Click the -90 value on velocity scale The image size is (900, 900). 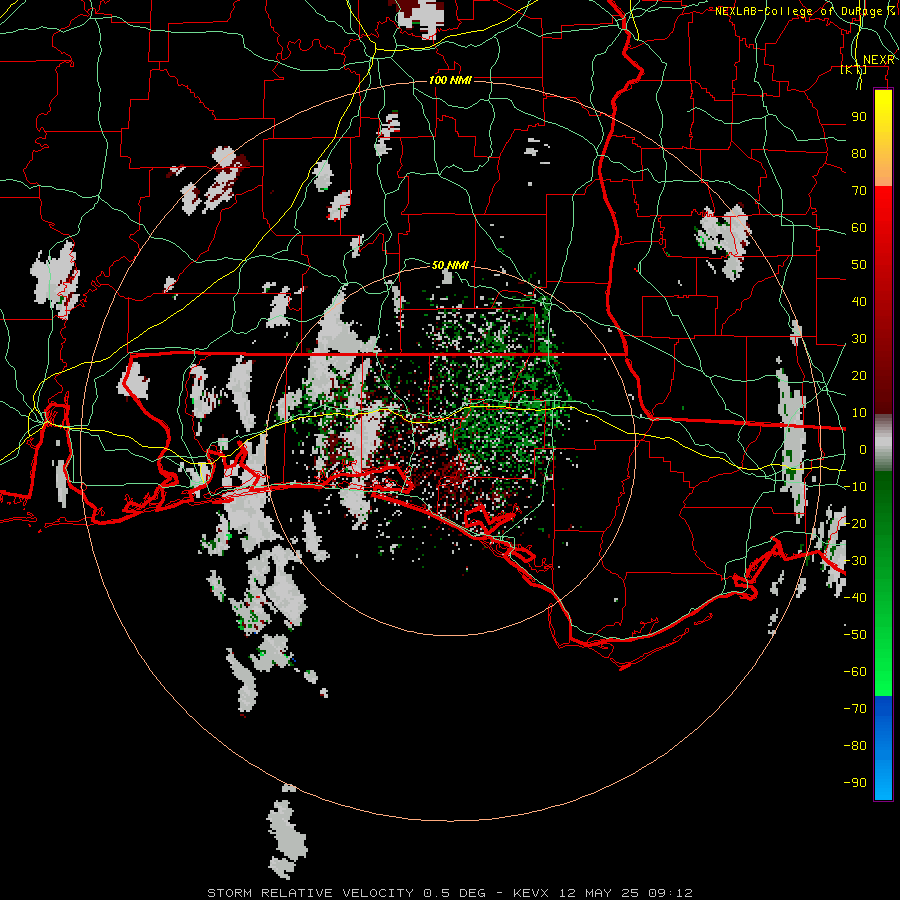click(855, 783)
